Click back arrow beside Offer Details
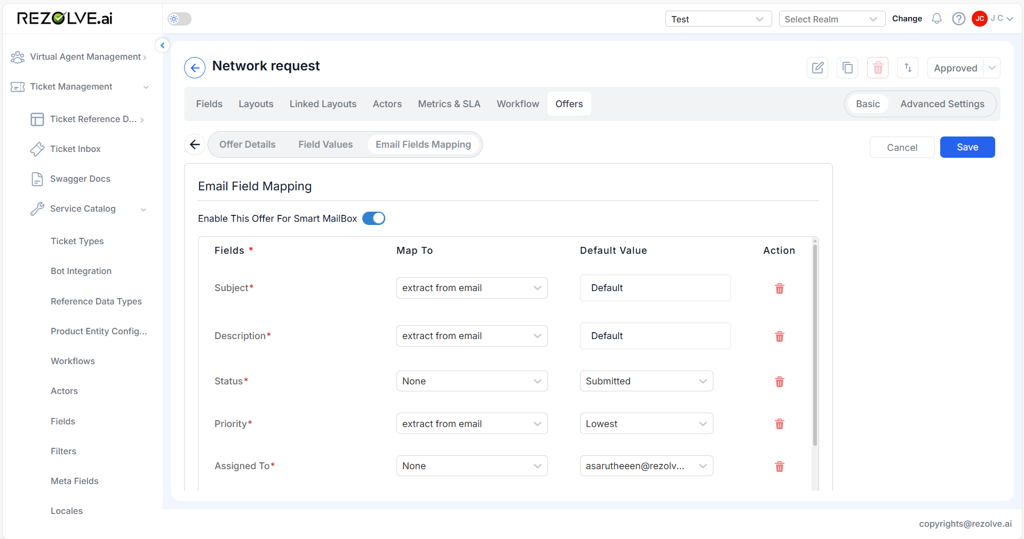Image resolution: width=1024 pixels, height=539 pixels. pos(195,144)
